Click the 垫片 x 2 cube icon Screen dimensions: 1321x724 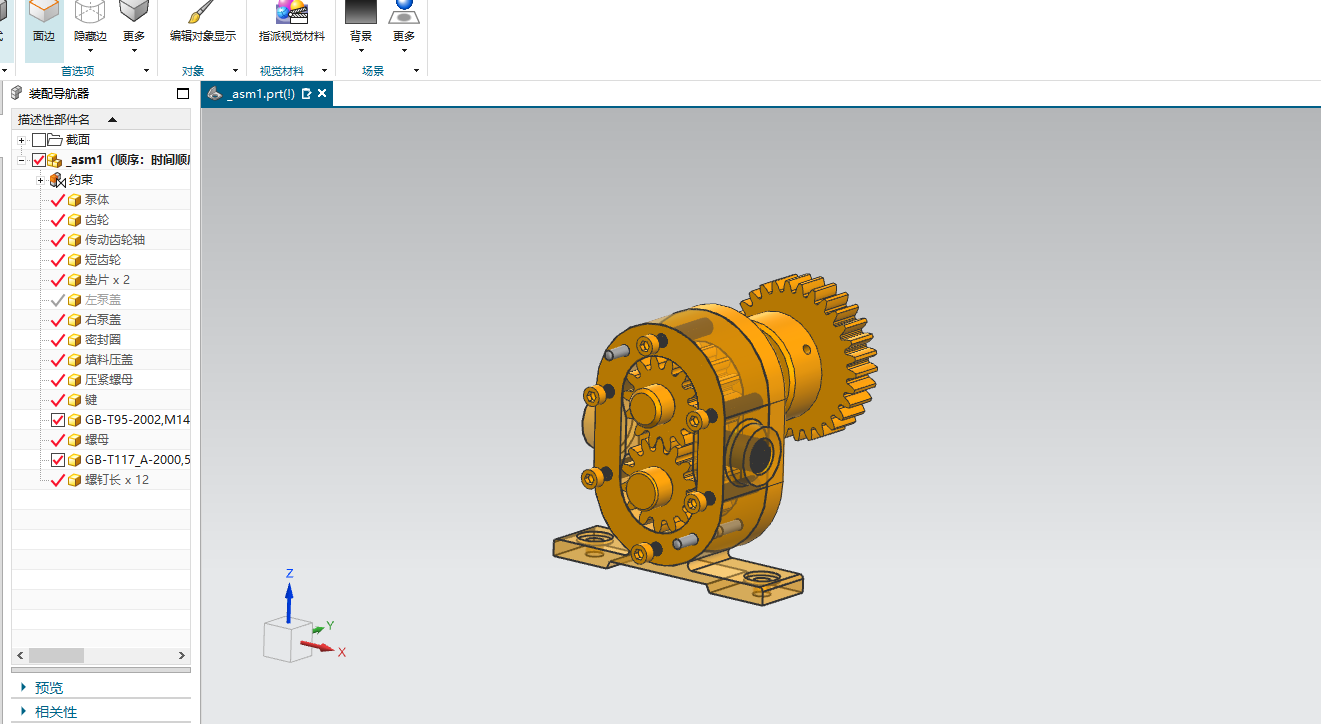tap(74, 280)
